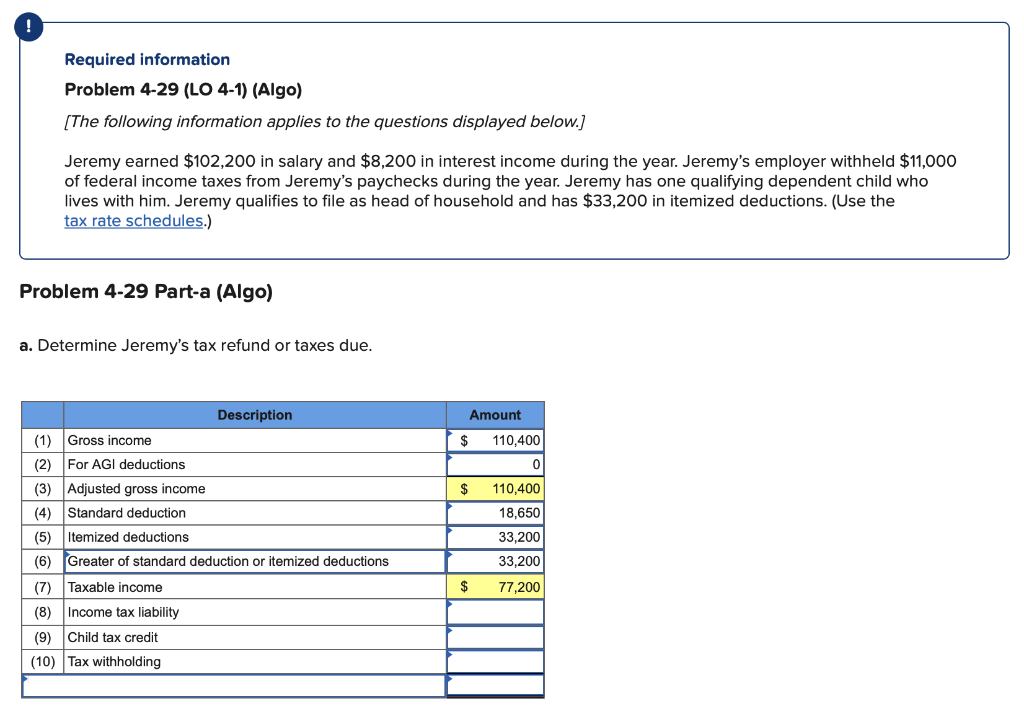Click the exclamation alert icon
Viewport: 1024px width, 714px height.
(27, 27)
